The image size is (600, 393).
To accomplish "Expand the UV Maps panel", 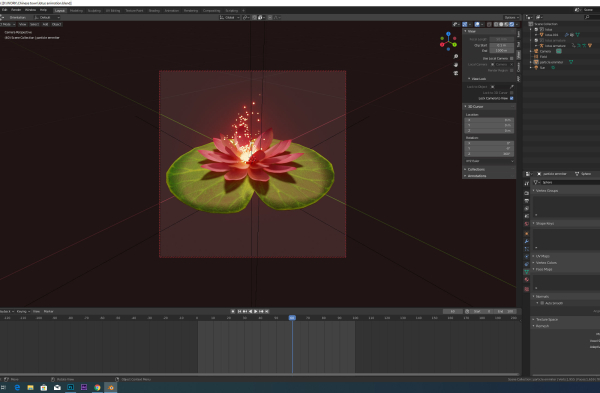I will (534, 256).
